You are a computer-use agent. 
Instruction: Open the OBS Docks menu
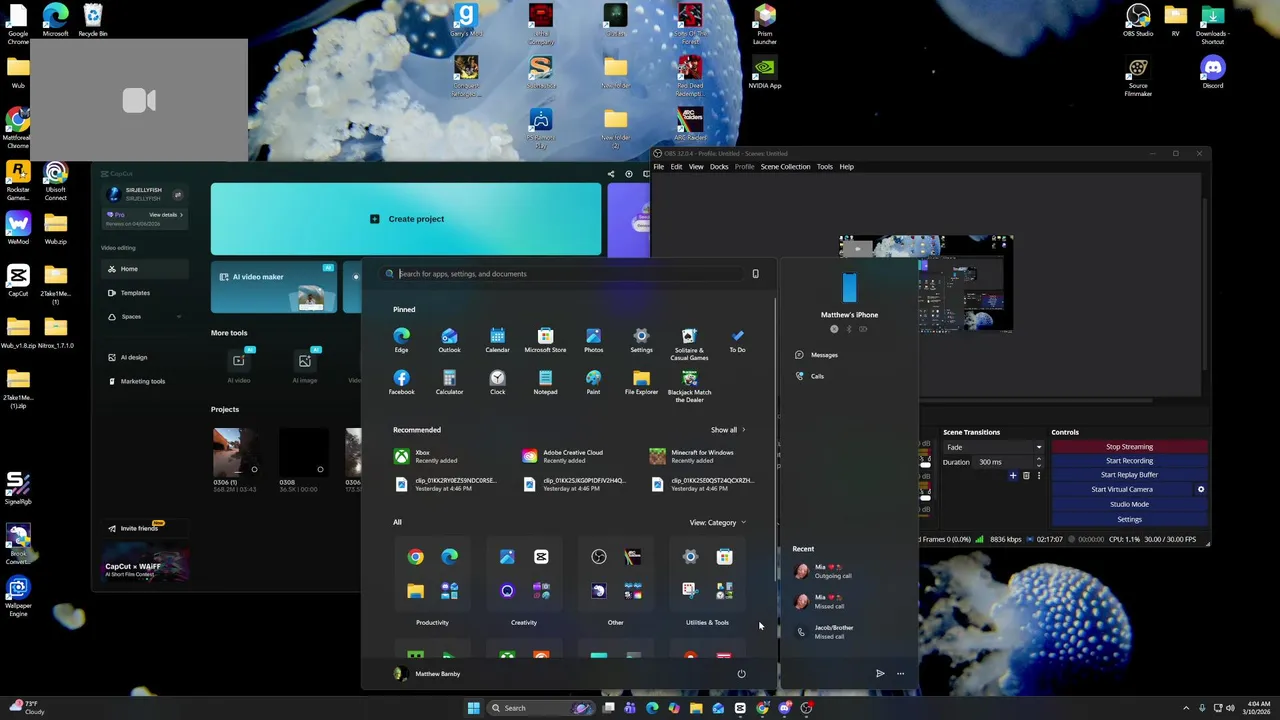(x=719, y=167)
